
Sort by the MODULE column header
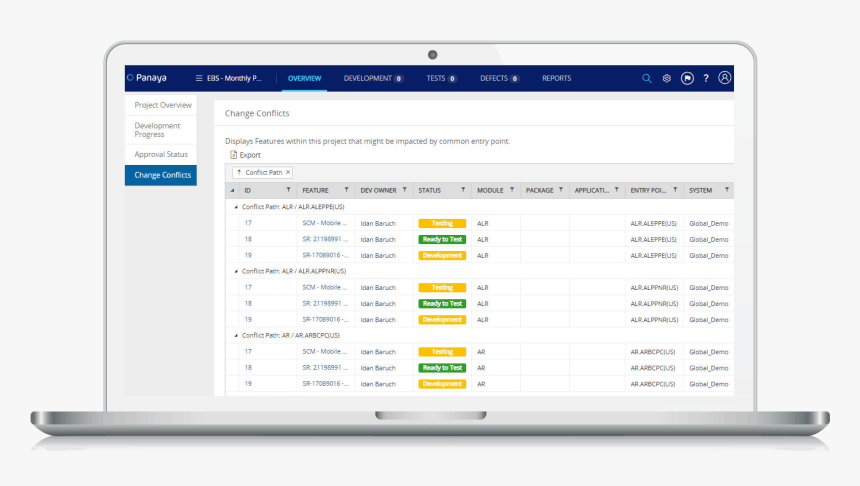(x=490, y=190)
